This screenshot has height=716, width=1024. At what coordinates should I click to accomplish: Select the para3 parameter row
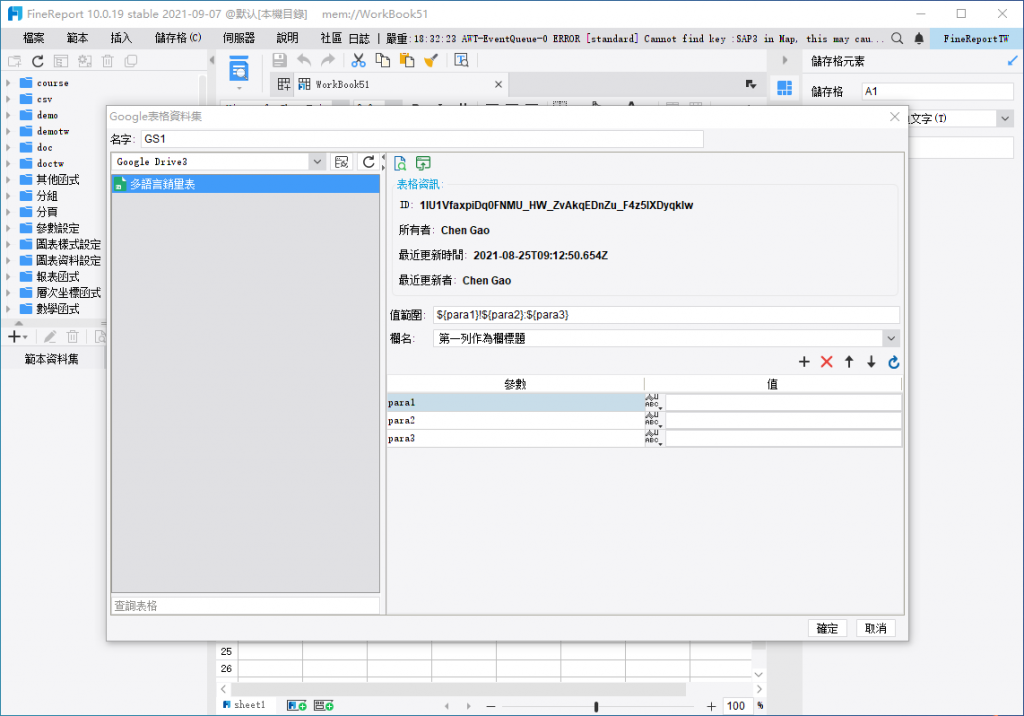(x=515, y=438)
